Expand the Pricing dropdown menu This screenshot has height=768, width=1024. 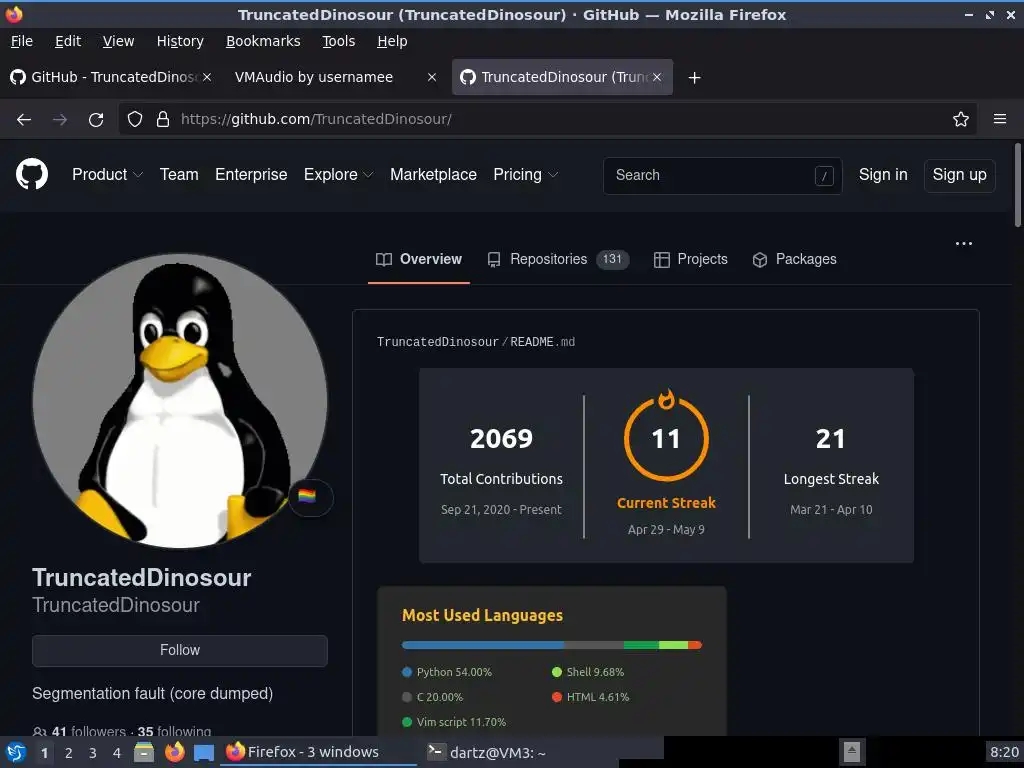pyautogui.click(x=526, y=174)
